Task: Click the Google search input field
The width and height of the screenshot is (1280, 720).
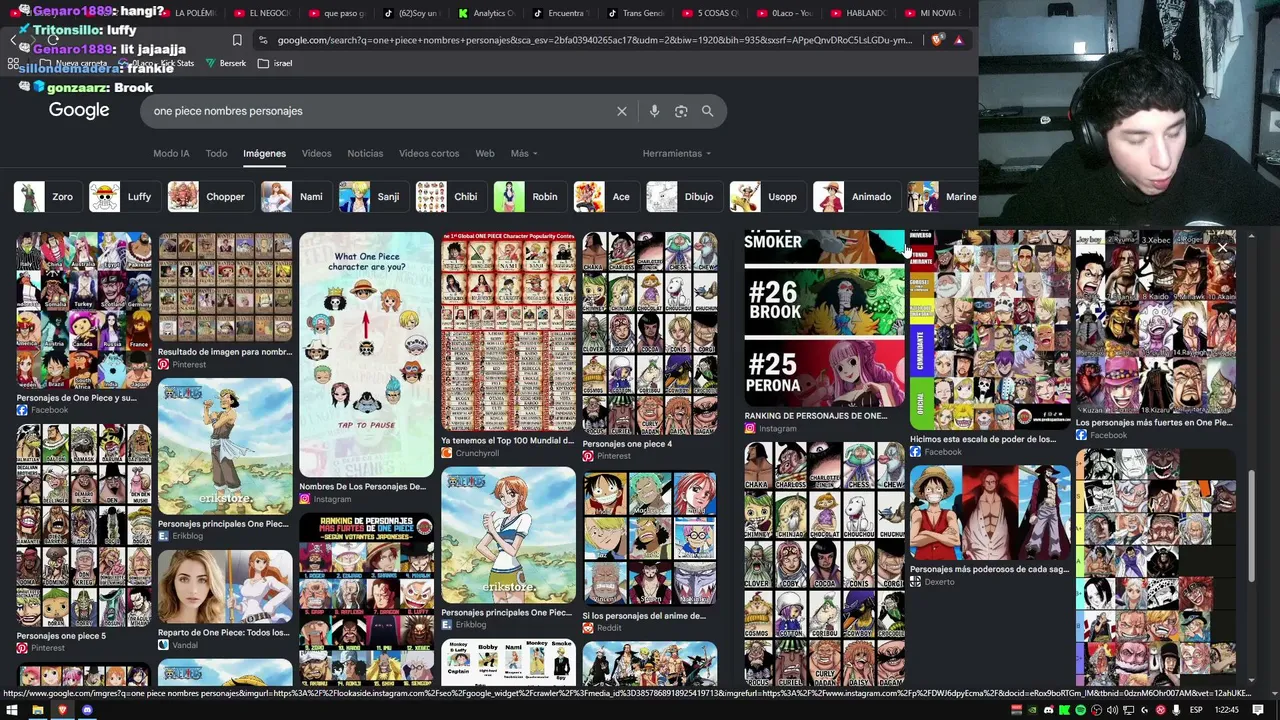Action: 380,111
